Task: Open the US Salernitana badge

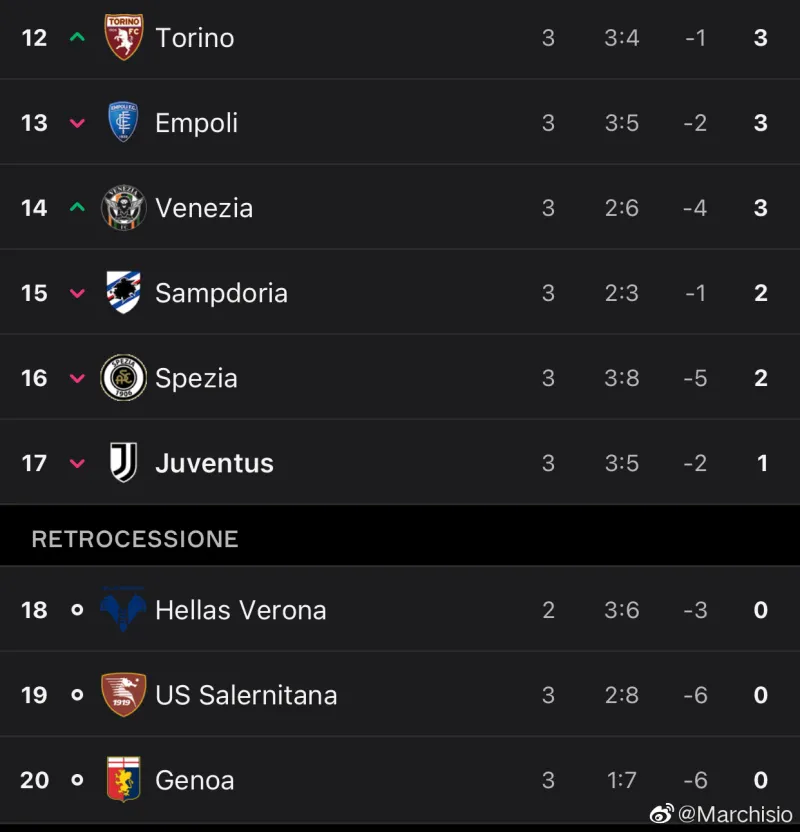Action: (124, 695)
